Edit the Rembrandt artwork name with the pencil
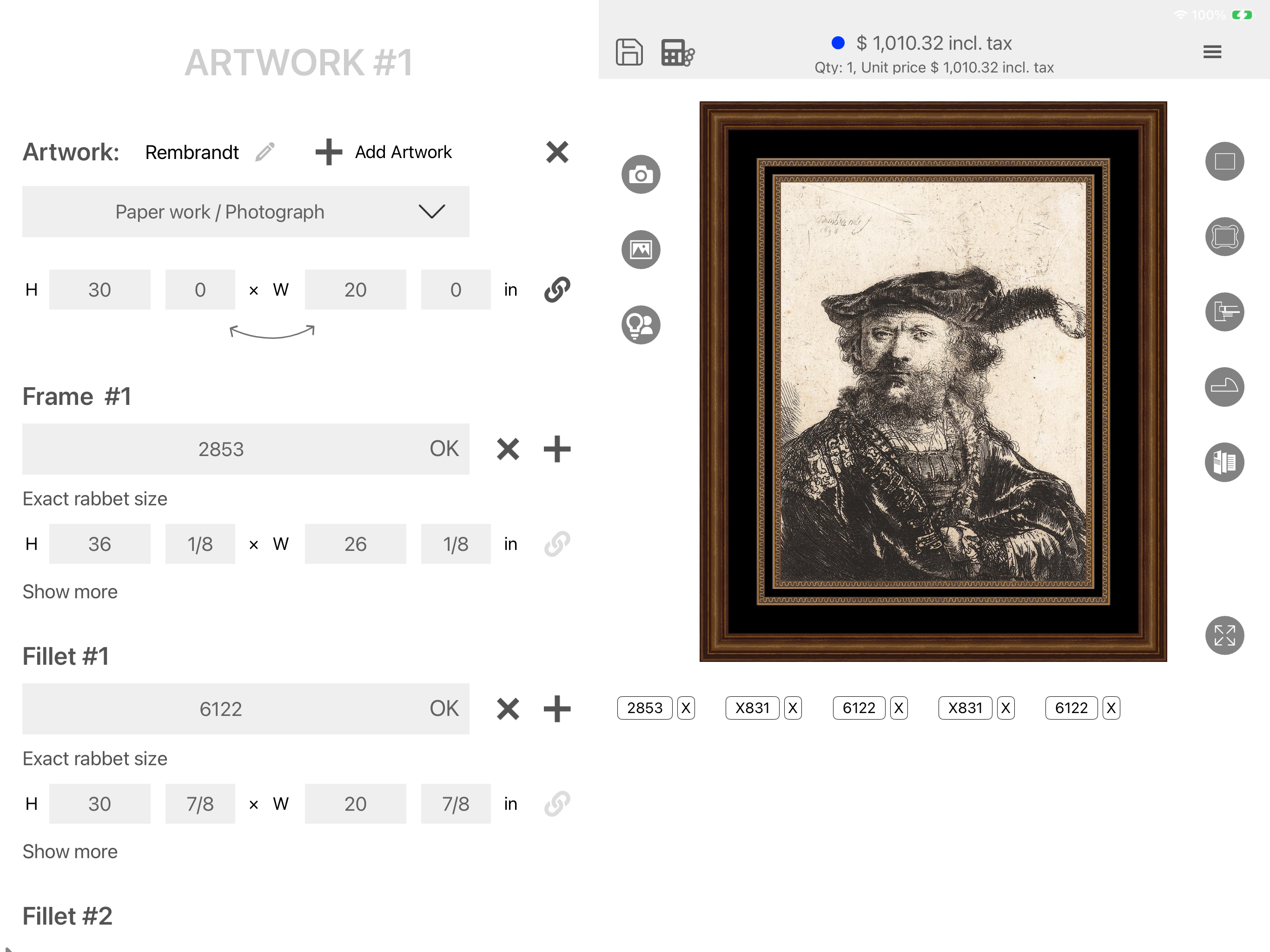The height and width of the screenshot is (952, 1270). click(265, 152)
